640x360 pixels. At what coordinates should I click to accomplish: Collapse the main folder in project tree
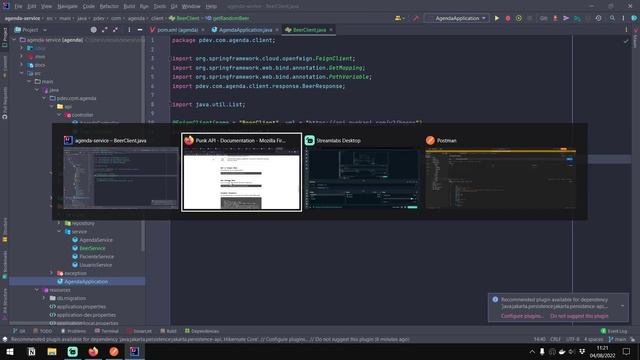[x=29, y=81]
